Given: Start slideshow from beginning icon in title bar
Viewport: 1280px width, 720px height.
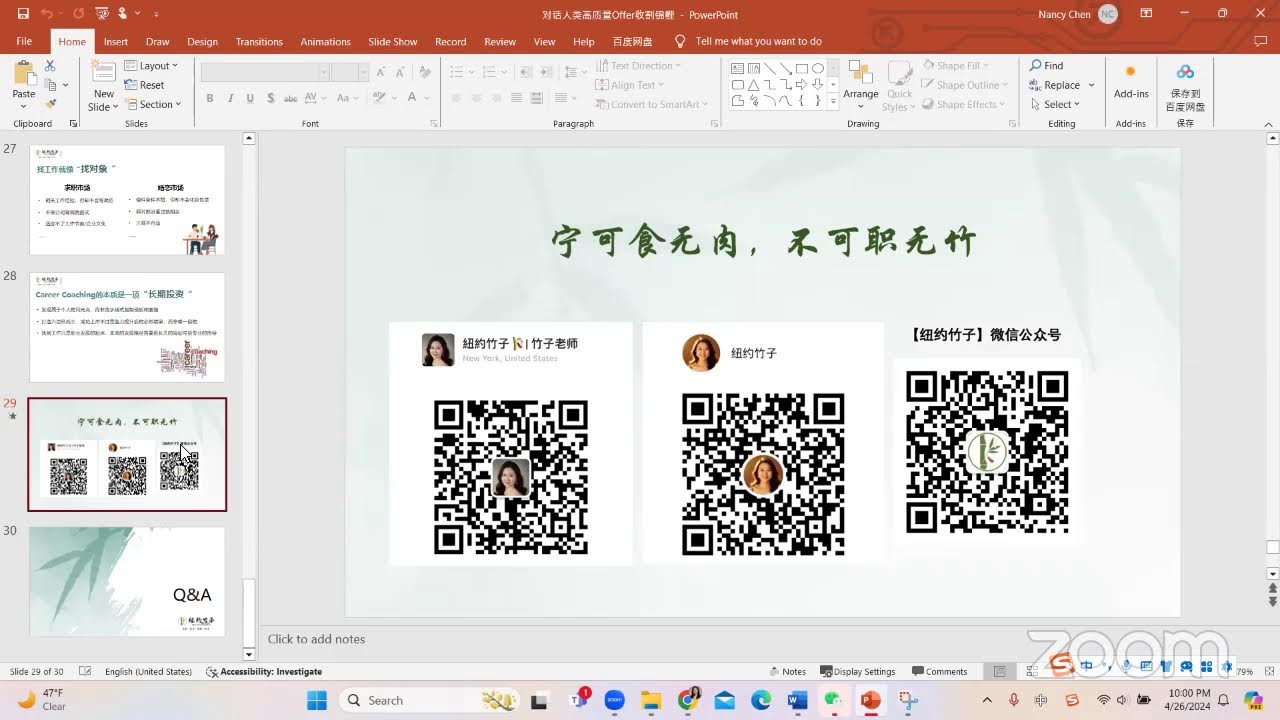Looking at the screenshot, I should coord(101,14).
